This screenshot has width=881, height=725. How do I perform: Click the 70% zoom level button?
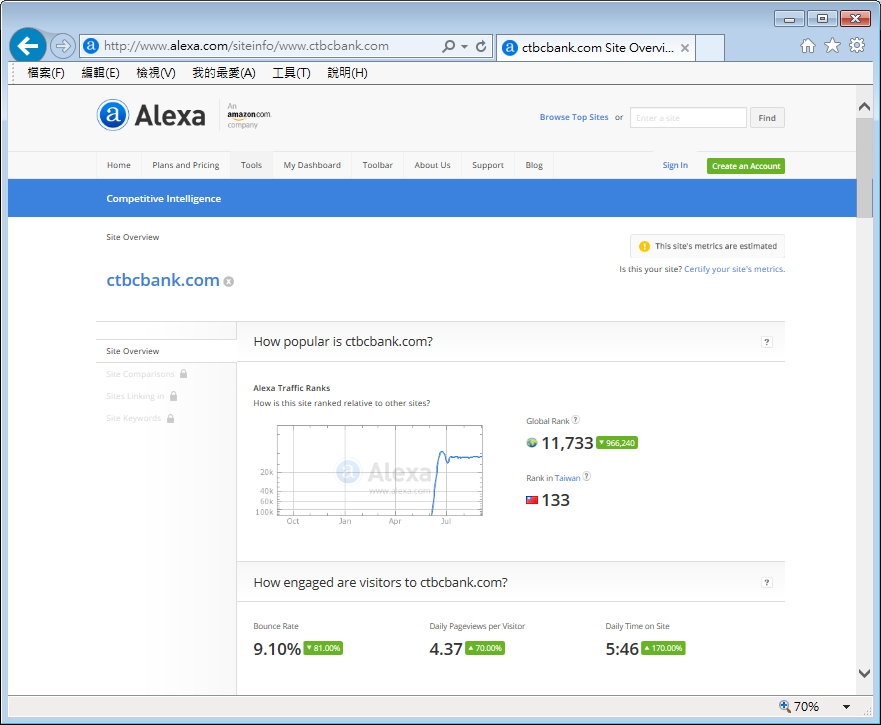click(x=800, y=706)
